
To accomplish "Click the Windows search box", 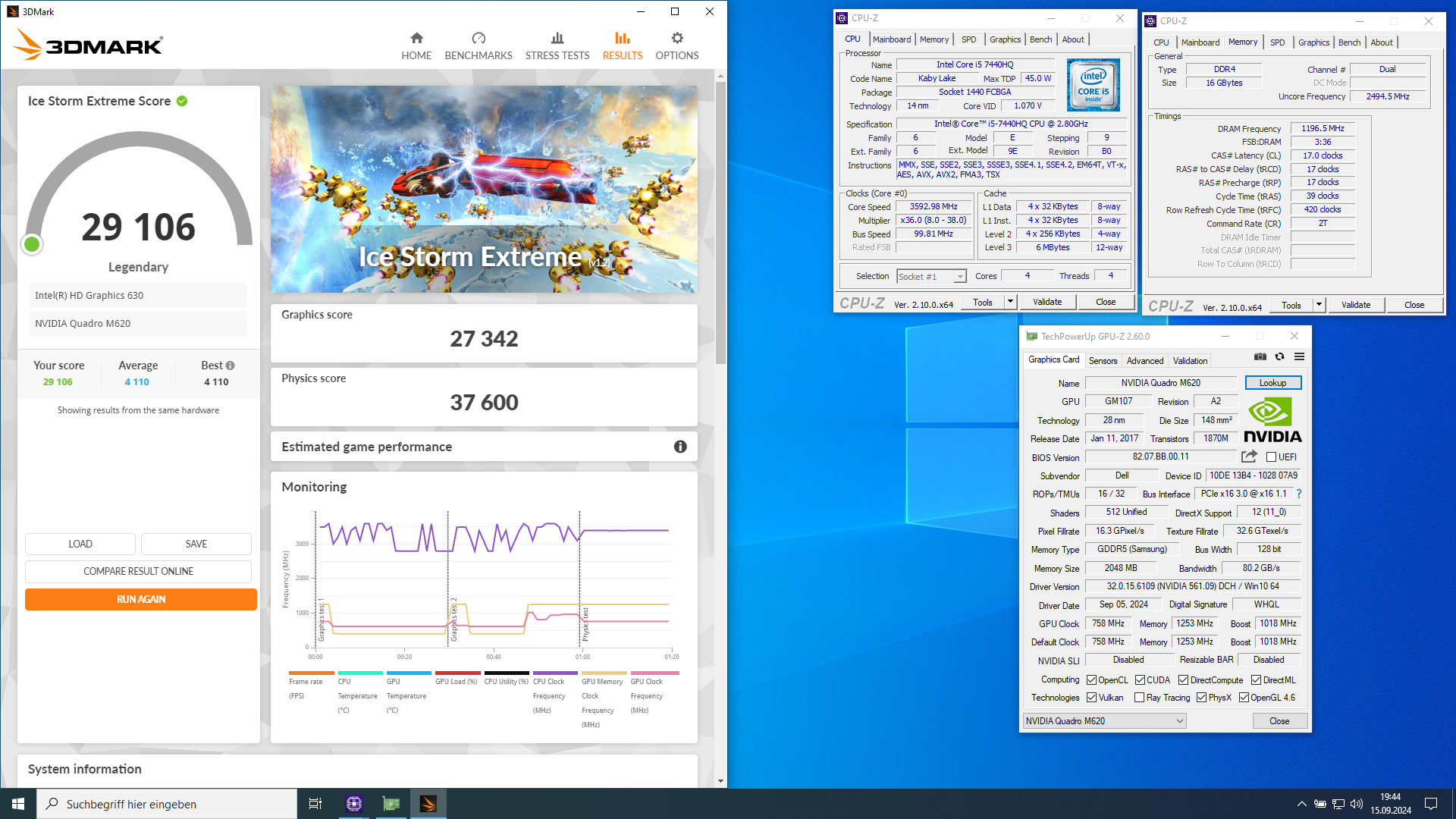I will tap(167, 804).
